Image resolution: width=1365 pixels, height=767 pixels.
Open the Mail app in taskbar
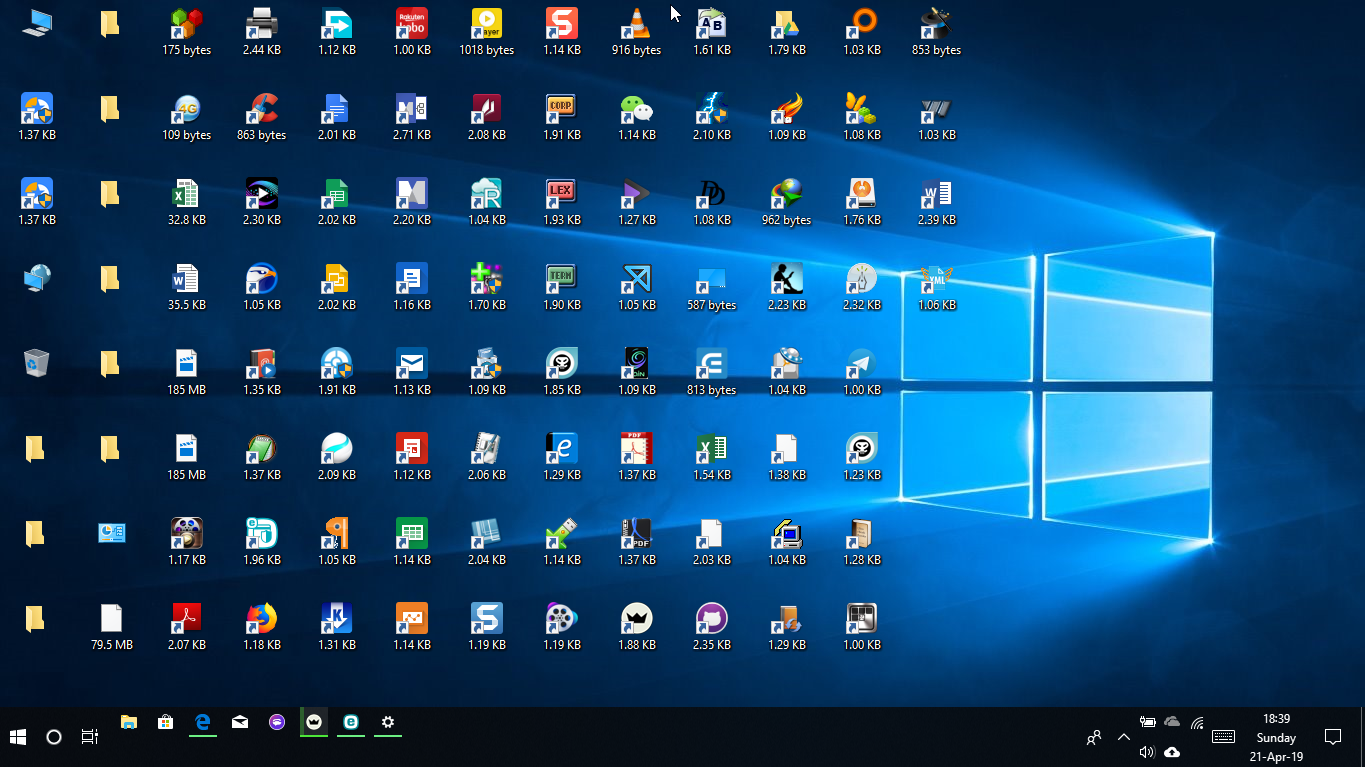[x=240, y=722]
